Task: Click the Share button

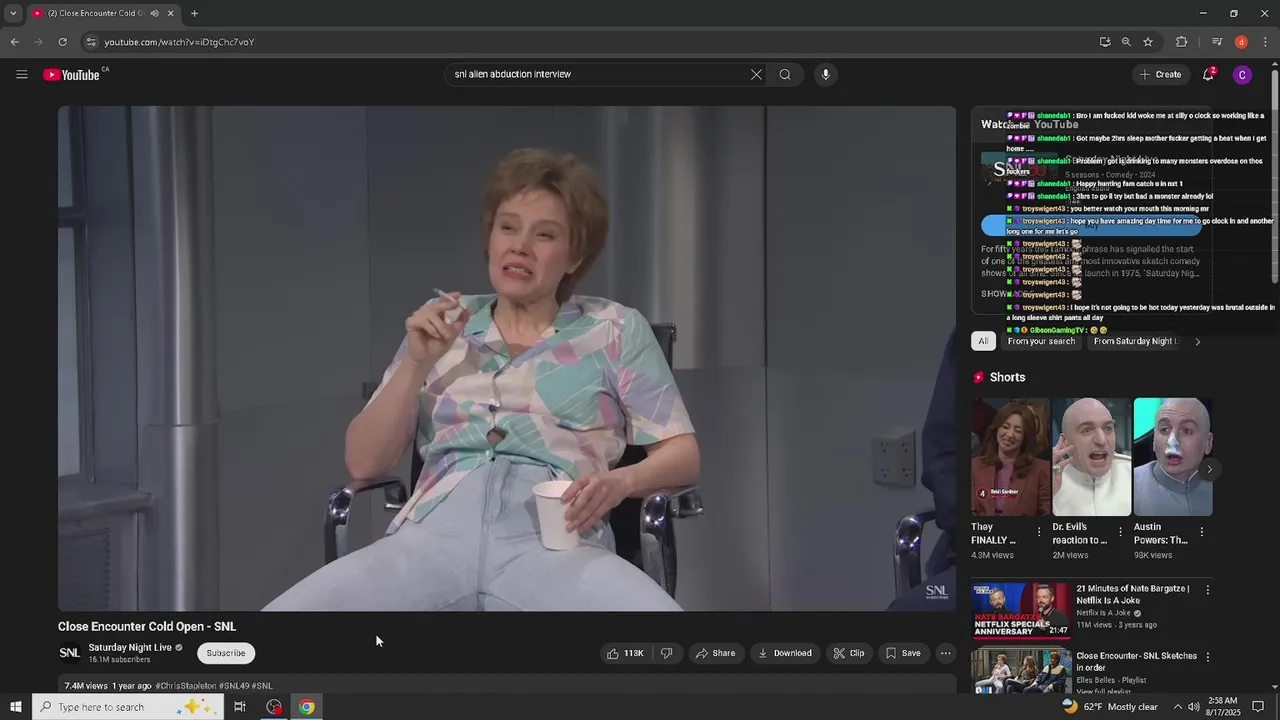Action: click(x=715, y=653)
